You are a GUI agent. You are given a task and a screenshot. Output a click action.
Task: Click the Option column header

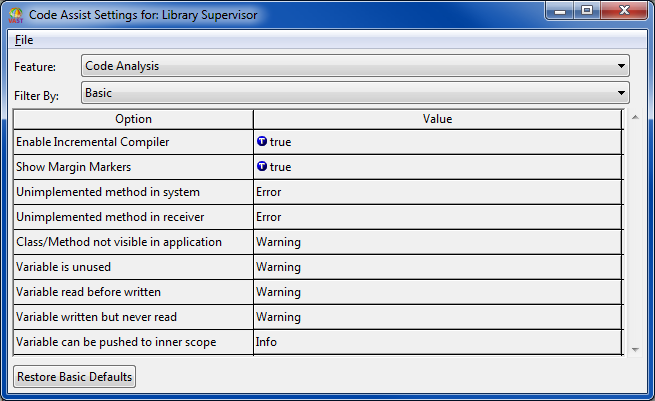pos(133,119)
